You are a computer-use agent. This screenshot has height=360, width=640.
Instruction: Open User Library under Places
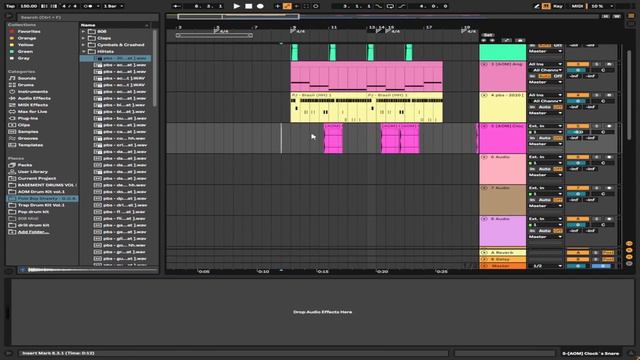click(33, 172)
